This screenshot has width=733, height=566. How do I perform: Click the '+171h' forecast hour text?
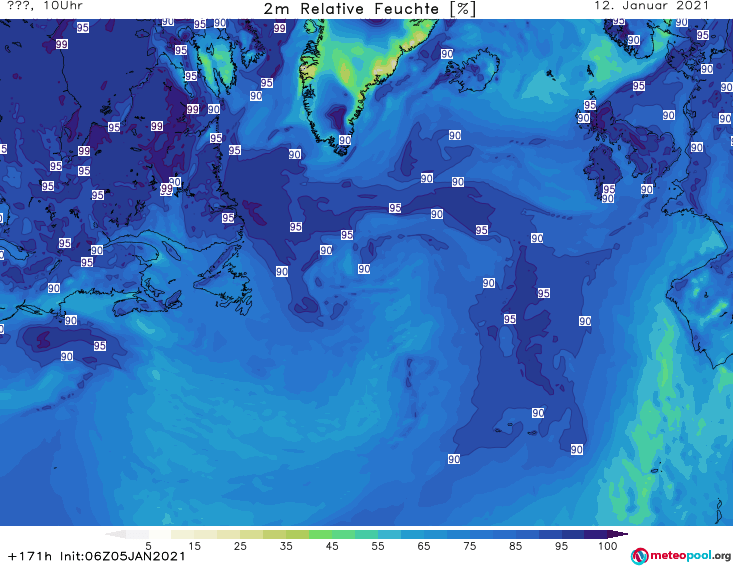tap(30, 556)
